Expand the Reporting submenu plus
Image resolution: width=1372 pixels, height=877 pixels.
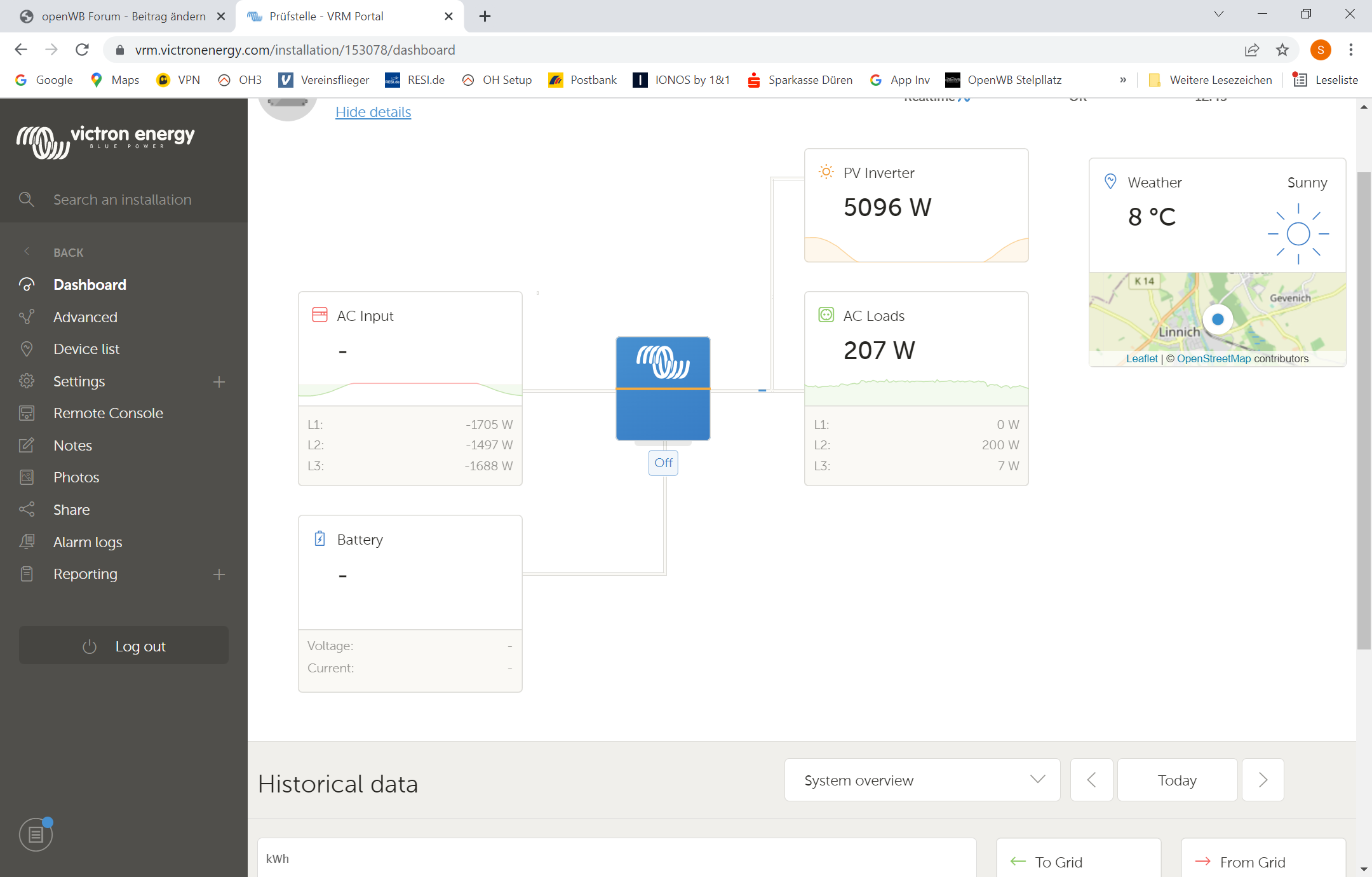[219, 574]
